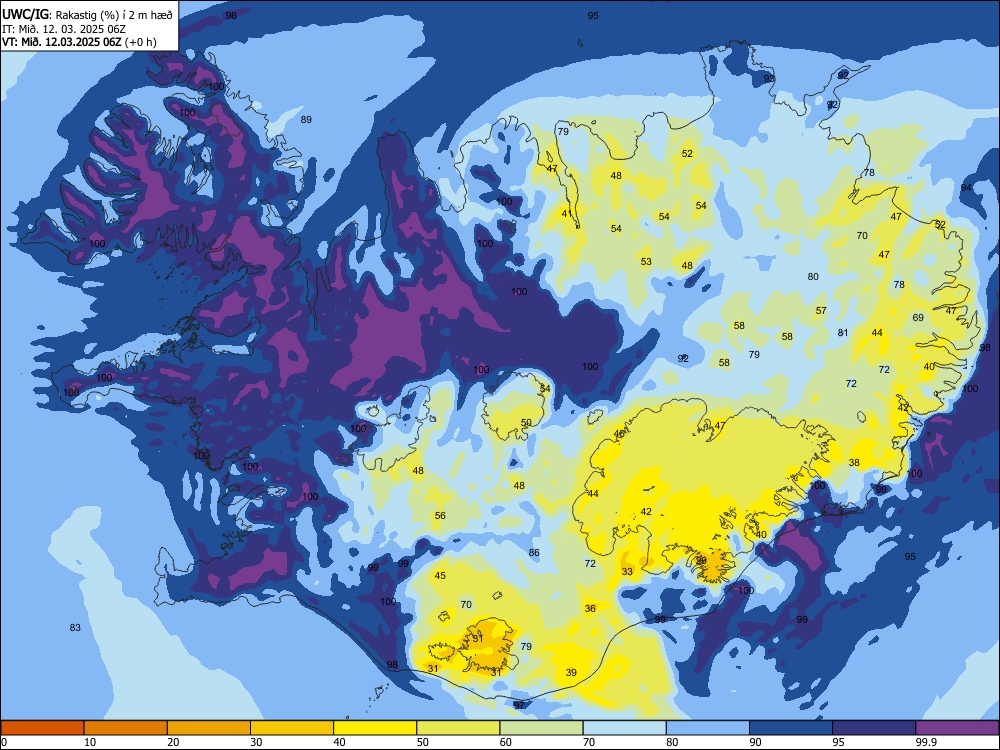The width and height of the screenshot is (1000, 750).
Task: Click the humidity value "50" on the map
Action: coord(526,422)
